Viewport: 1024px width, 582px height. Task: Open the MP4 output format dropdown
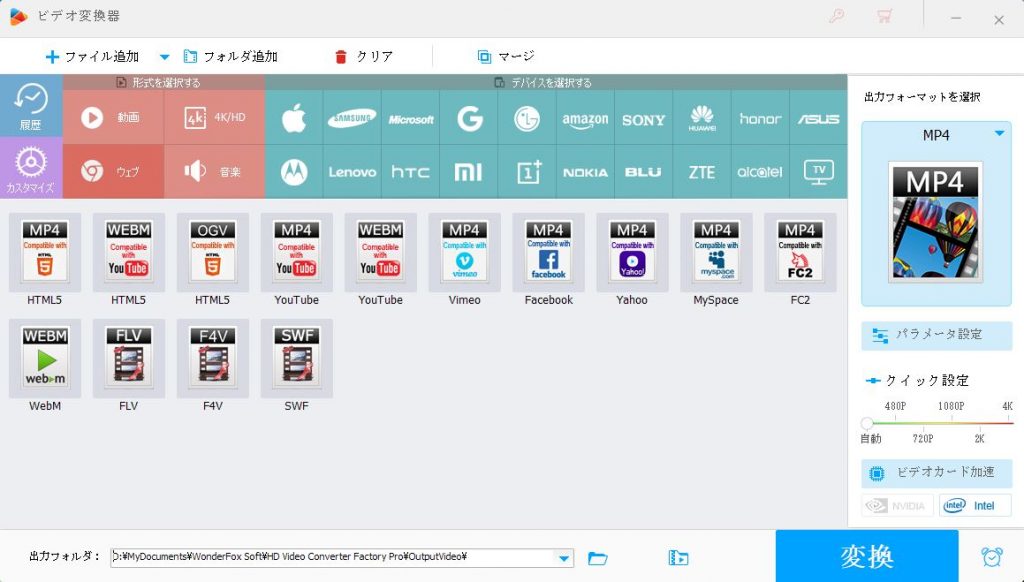(998, 134)
